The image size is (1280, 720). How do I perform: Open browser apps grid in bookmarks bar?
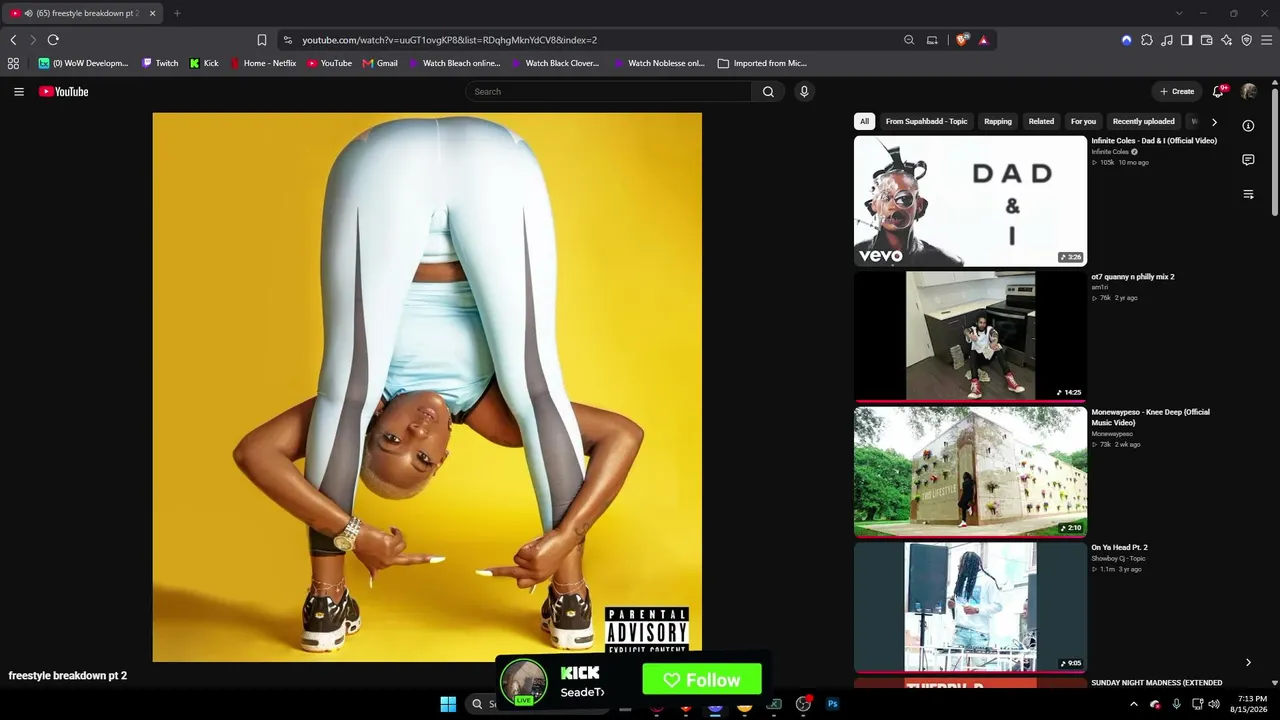(13, 63)
